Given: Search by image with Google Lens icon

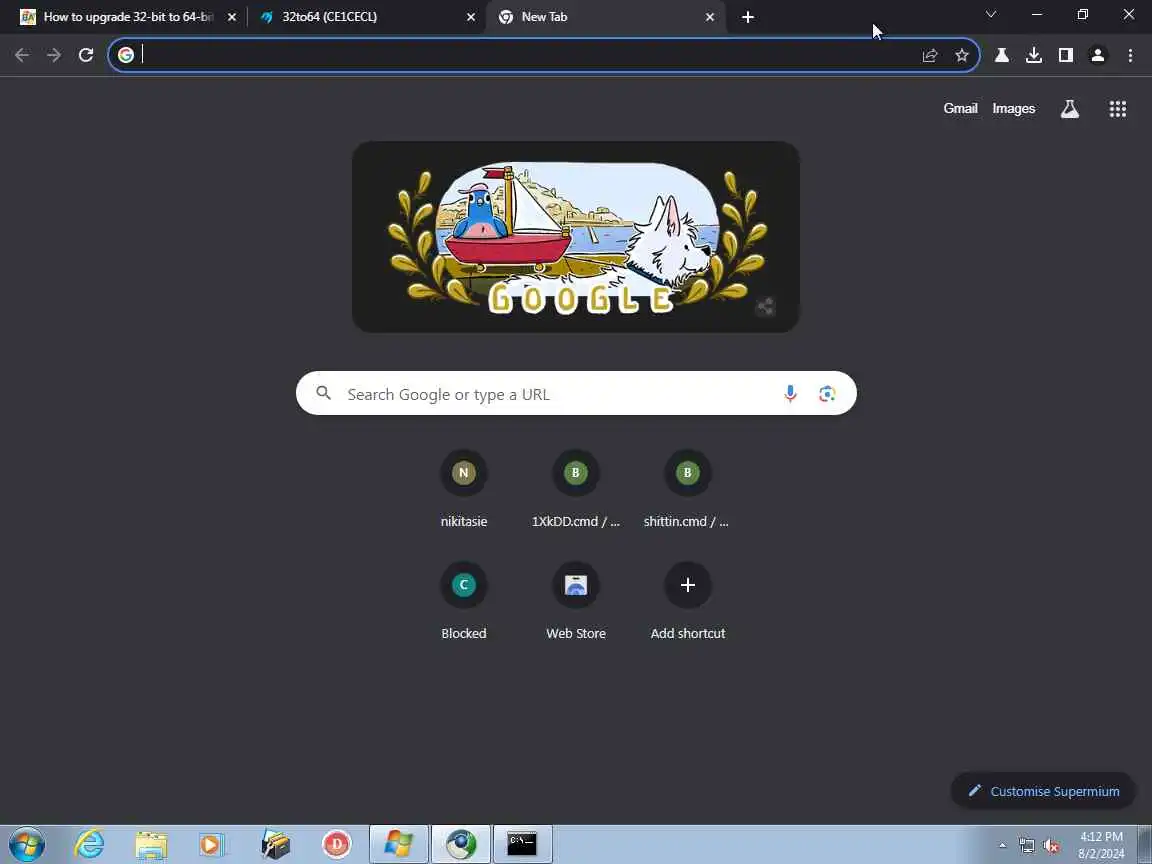Looking at the screenshot, I should (x=827, y=394).
